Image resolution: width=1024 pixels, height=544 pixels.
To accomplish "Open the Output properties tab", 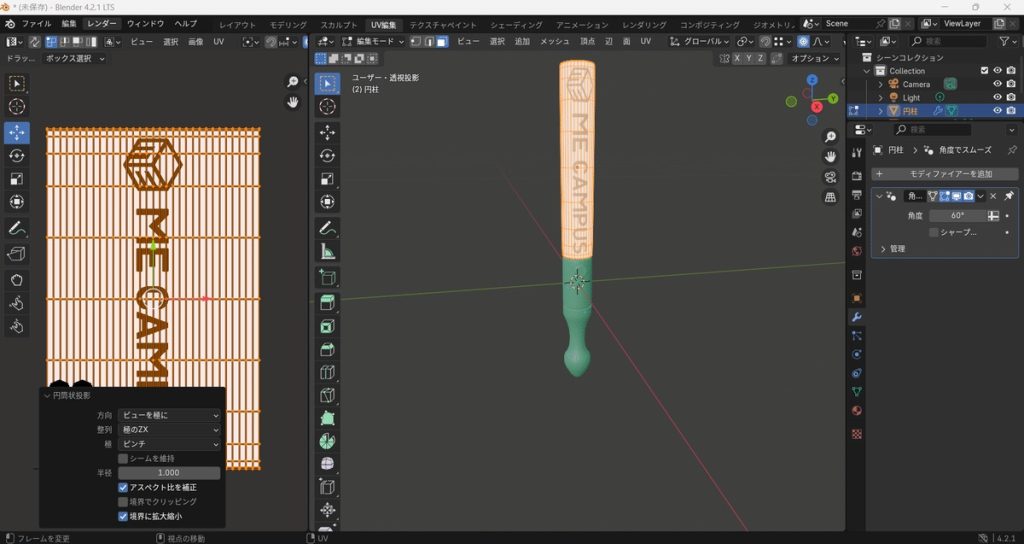I will (x=856, y=195).
